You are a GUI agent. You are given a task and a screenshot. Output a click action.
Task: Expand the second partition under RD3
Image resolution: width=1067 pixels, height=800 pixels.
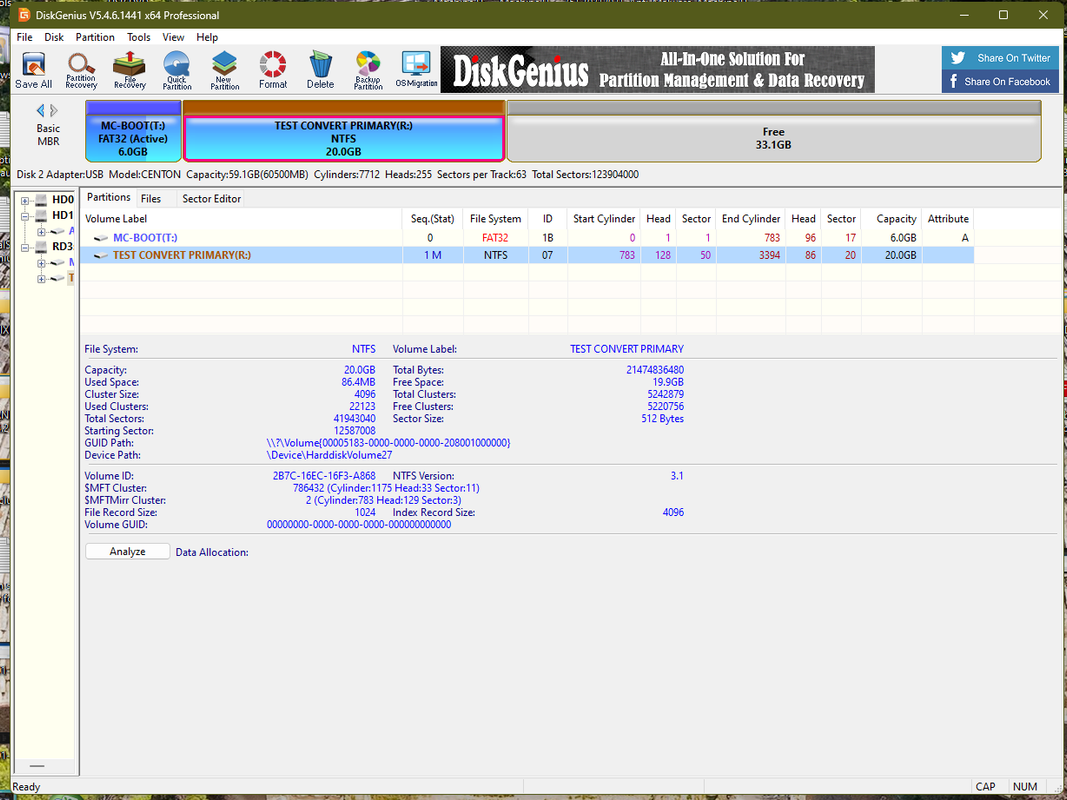42,279
